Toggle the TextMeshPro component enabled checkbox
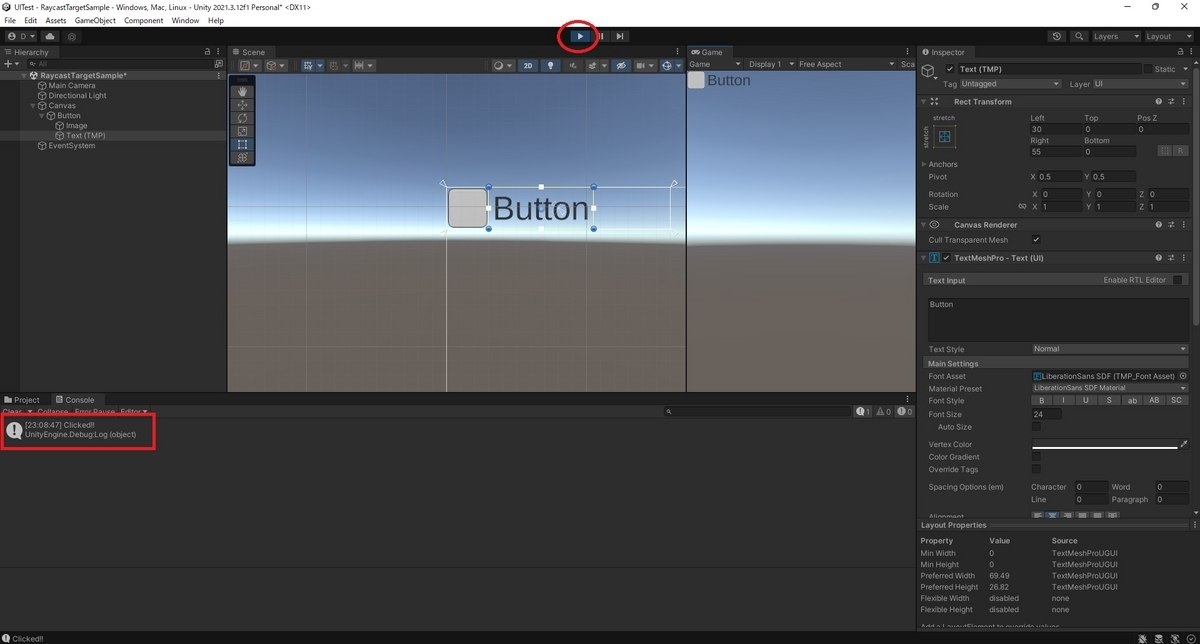1200x644 pixels. [946, 258]
